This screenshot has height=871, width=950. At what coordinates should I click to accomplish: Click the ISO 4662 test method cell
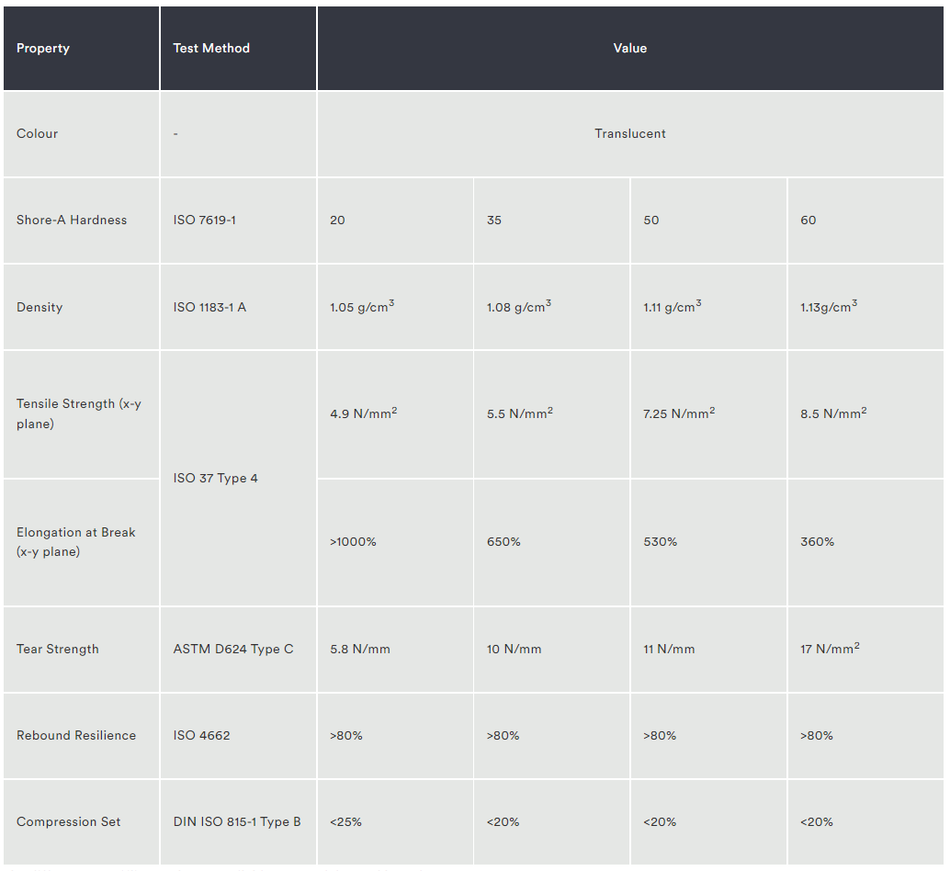coord(238,736)
